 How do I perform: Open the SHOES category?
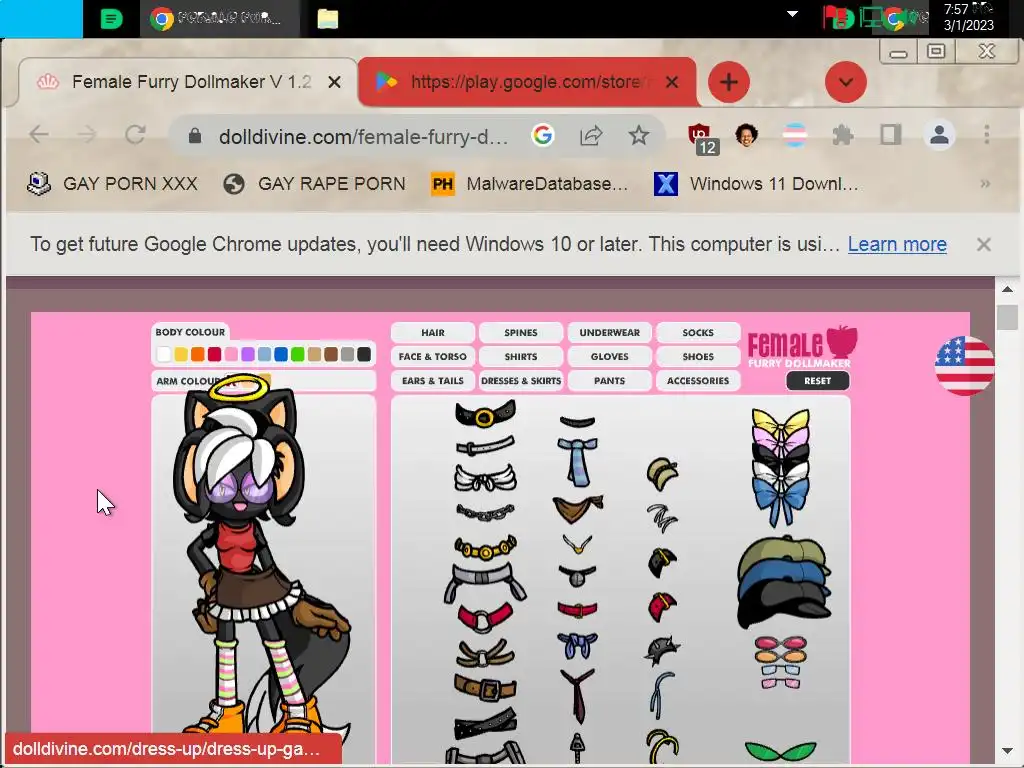pyautogui.click(x=698, y=357)
